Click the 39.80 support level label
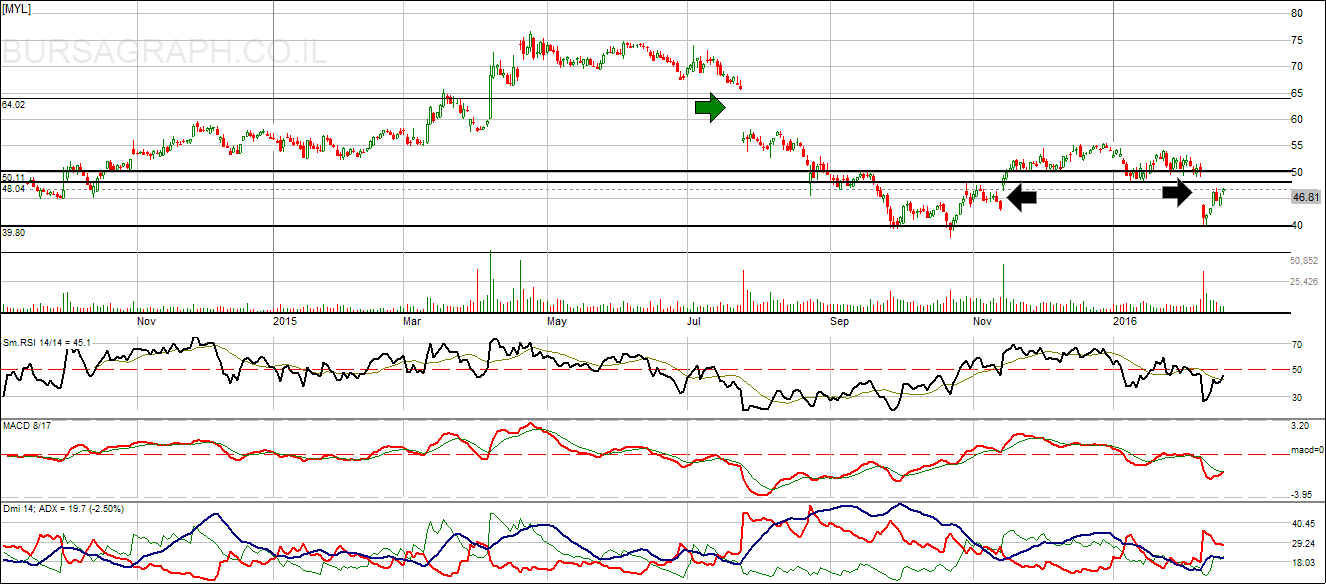 click(x=14, y=232)
